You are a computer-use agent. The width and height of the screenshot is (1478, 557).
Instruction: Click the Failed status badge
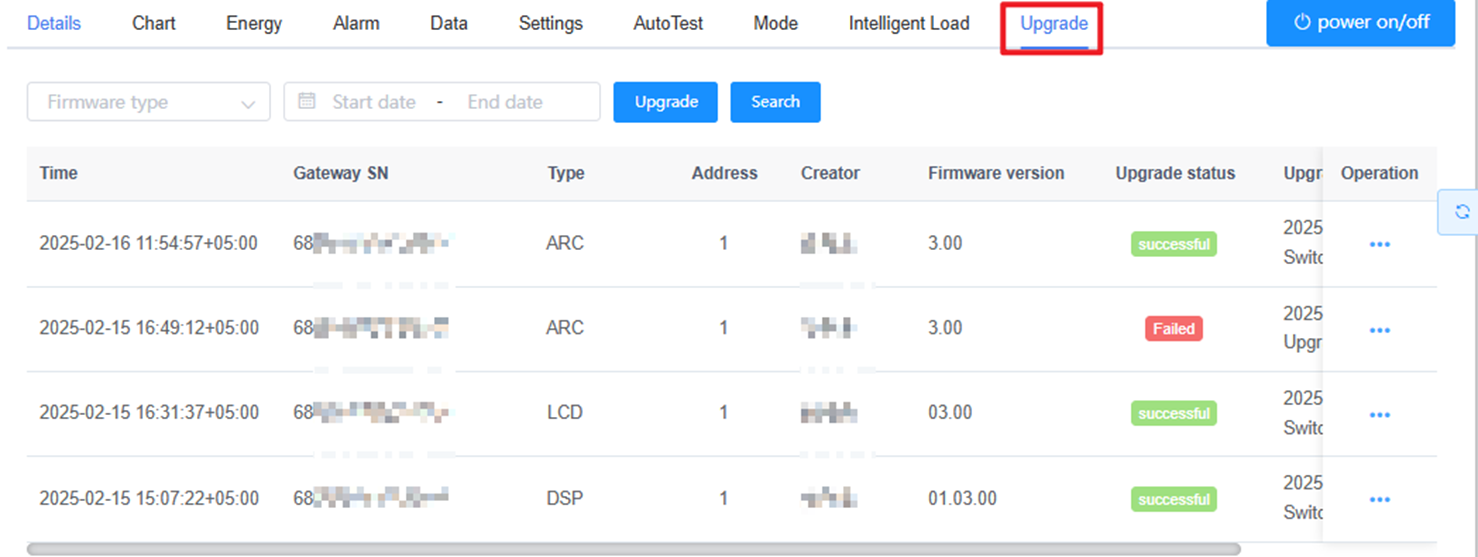(1174, 329)
